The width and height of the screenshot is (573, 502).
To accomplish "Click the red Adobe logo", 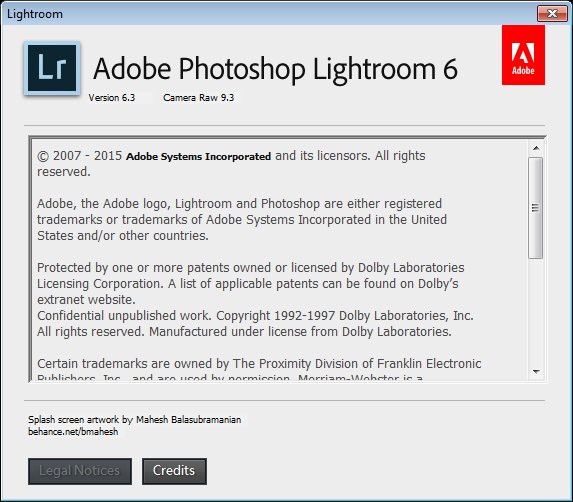I will 523,55.
